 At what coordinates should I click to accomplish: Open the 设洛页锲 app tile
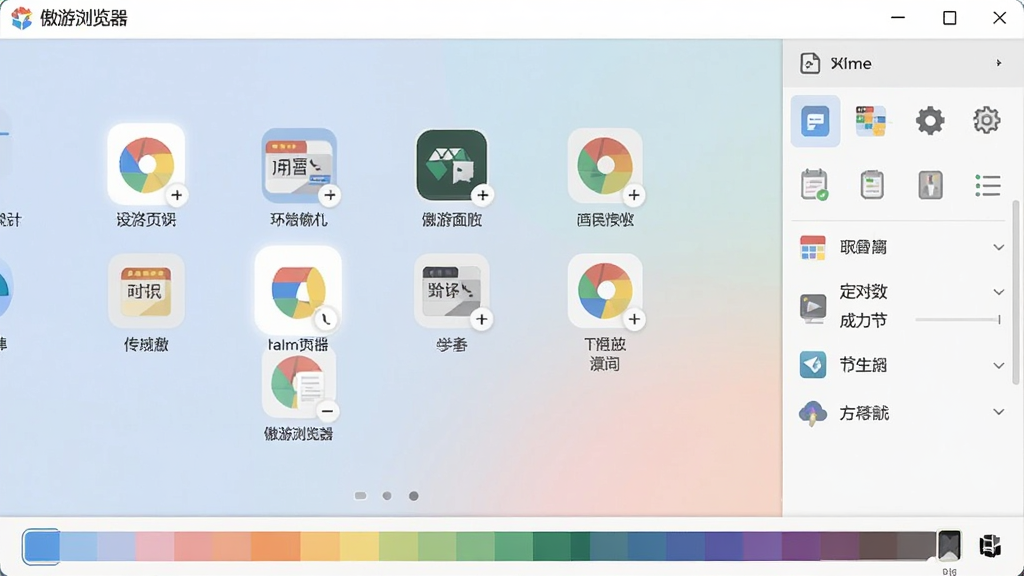(x=146, y=165)
